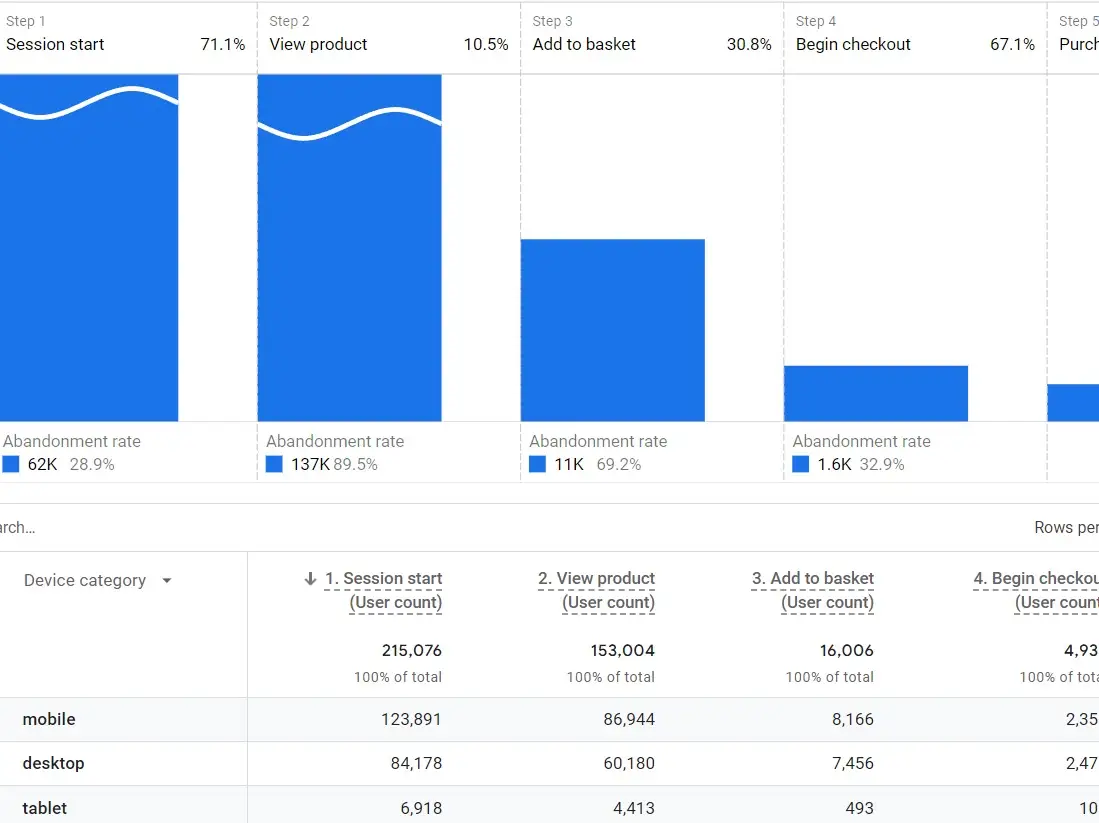Sort by Session start column arrow
1099x823 pixels.
coord(310,579)
